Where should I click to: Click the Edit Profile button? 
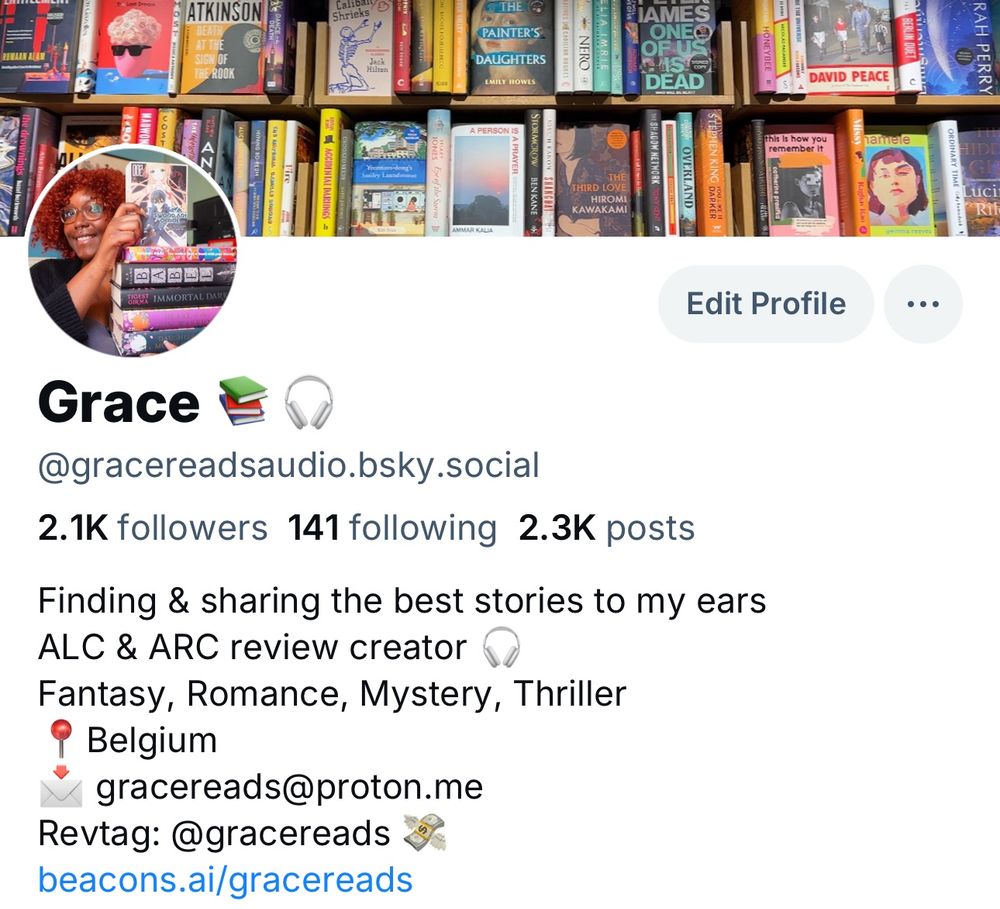[x=765, y=304]
